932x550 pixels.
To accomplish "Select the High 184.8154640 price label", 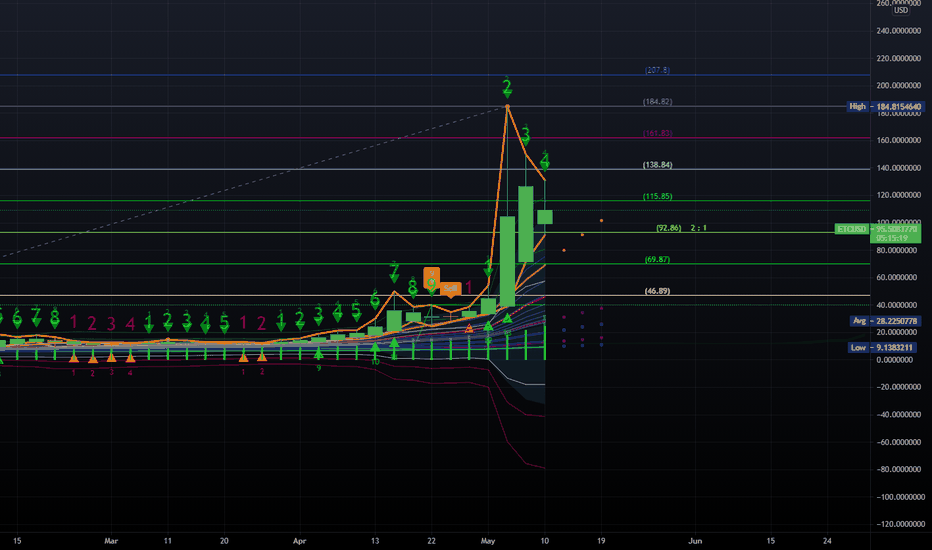I will (884, 106).
